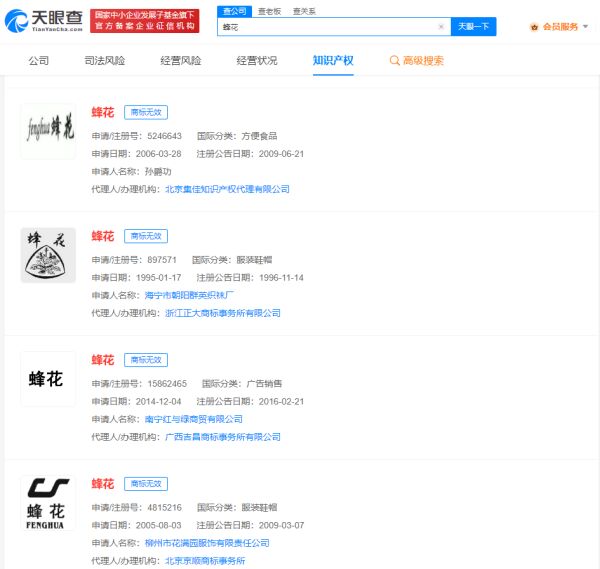The height and width of the screenshot is (569, 600).
Task: Switch to the 查关系 search tab
Action: point(301,11)
